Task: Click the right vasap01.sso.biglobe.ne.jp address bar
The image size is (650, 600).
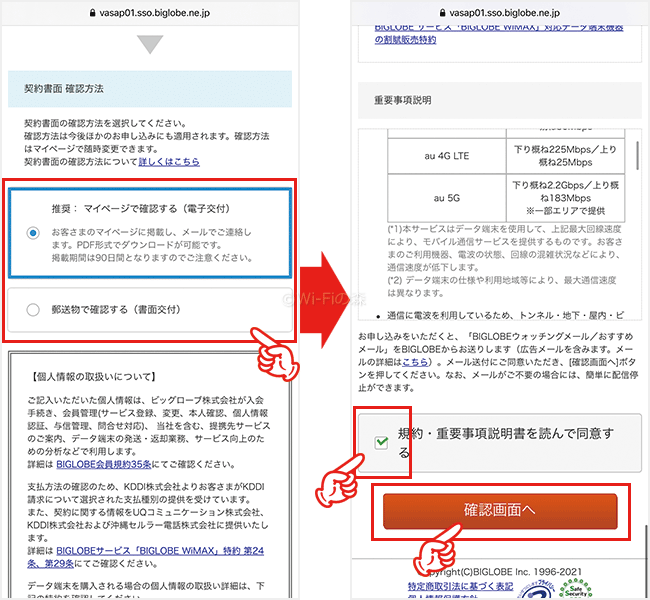Action: click(x=500, y=13)
